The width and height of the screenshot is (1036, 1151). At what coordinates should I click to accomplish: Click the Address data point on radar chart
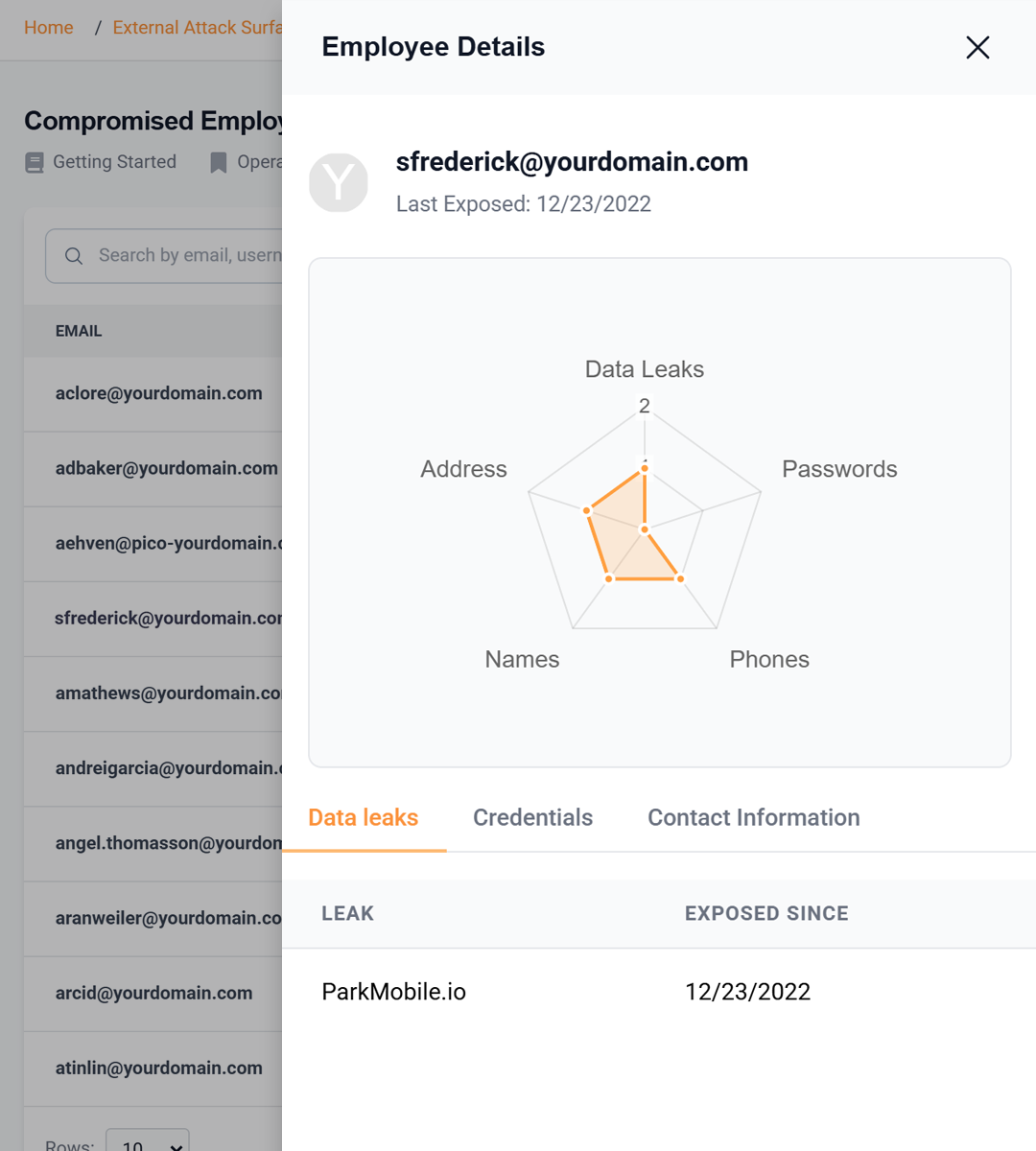[x=587, y=510]
